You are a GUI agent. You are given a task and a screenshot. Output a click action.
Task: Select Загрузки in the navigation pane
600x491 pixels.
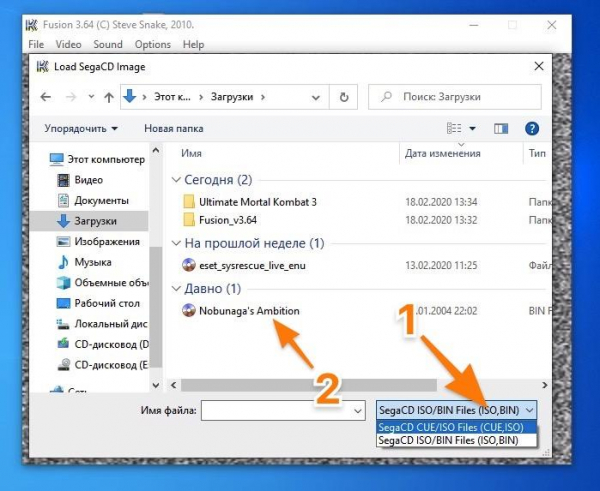tap(89, 221)
